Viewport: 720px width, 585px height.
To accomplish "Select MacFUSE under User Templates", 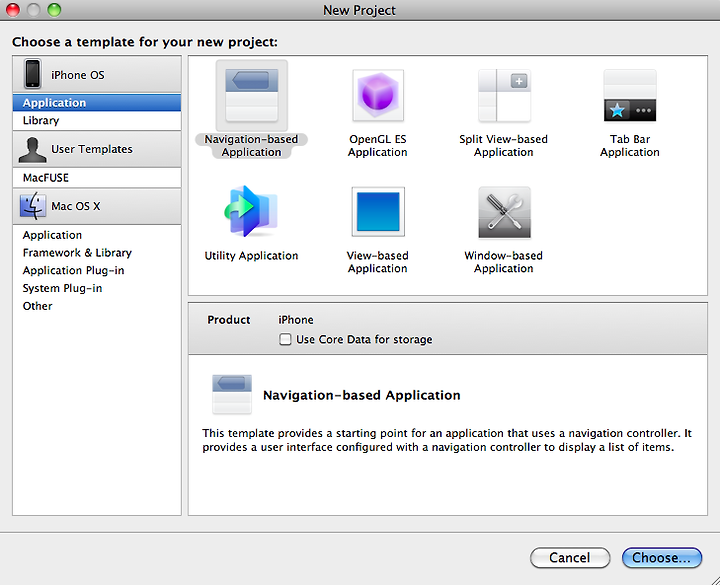I will 97,178.
